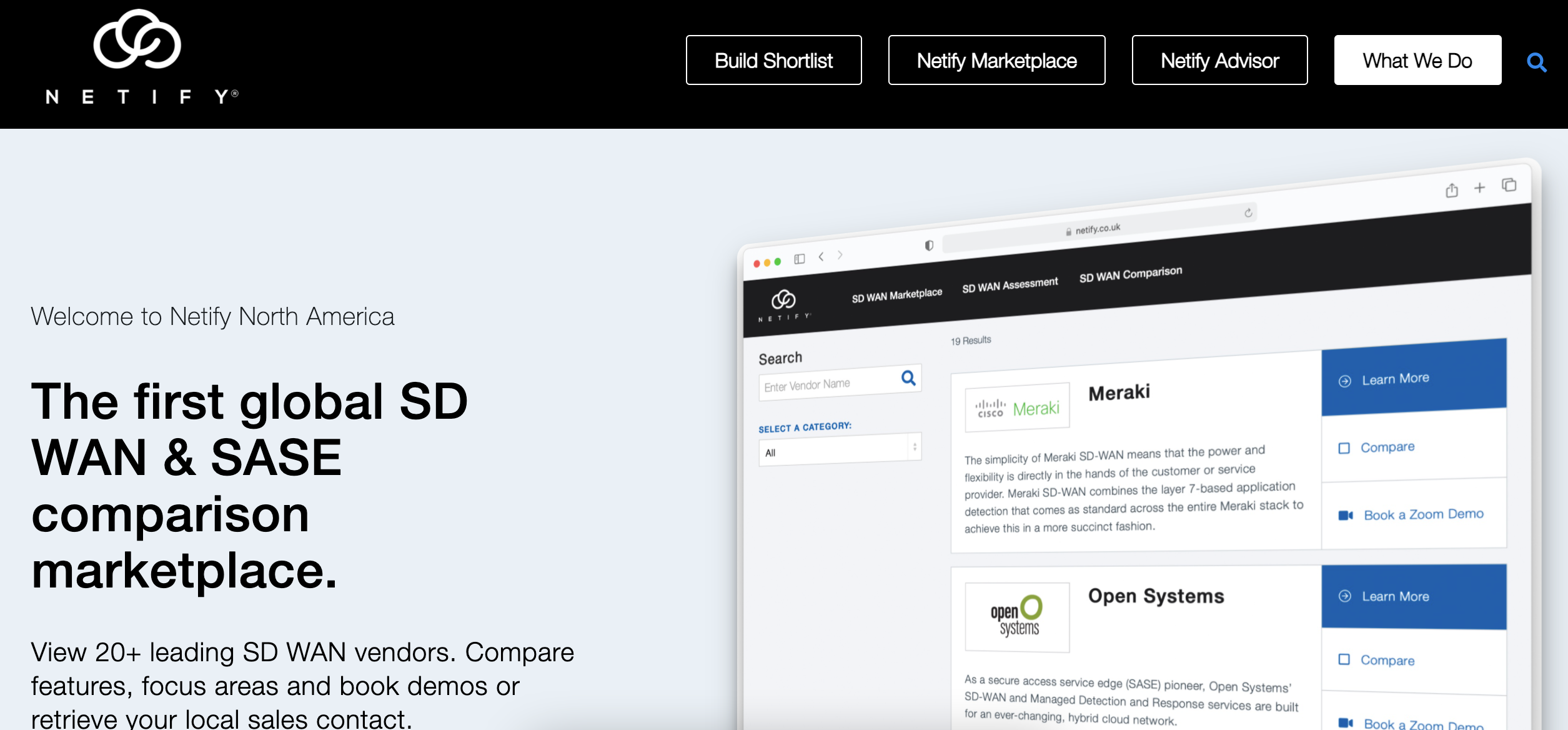Tick the Compare checkbox for Open Systems

pos(1344,659)
